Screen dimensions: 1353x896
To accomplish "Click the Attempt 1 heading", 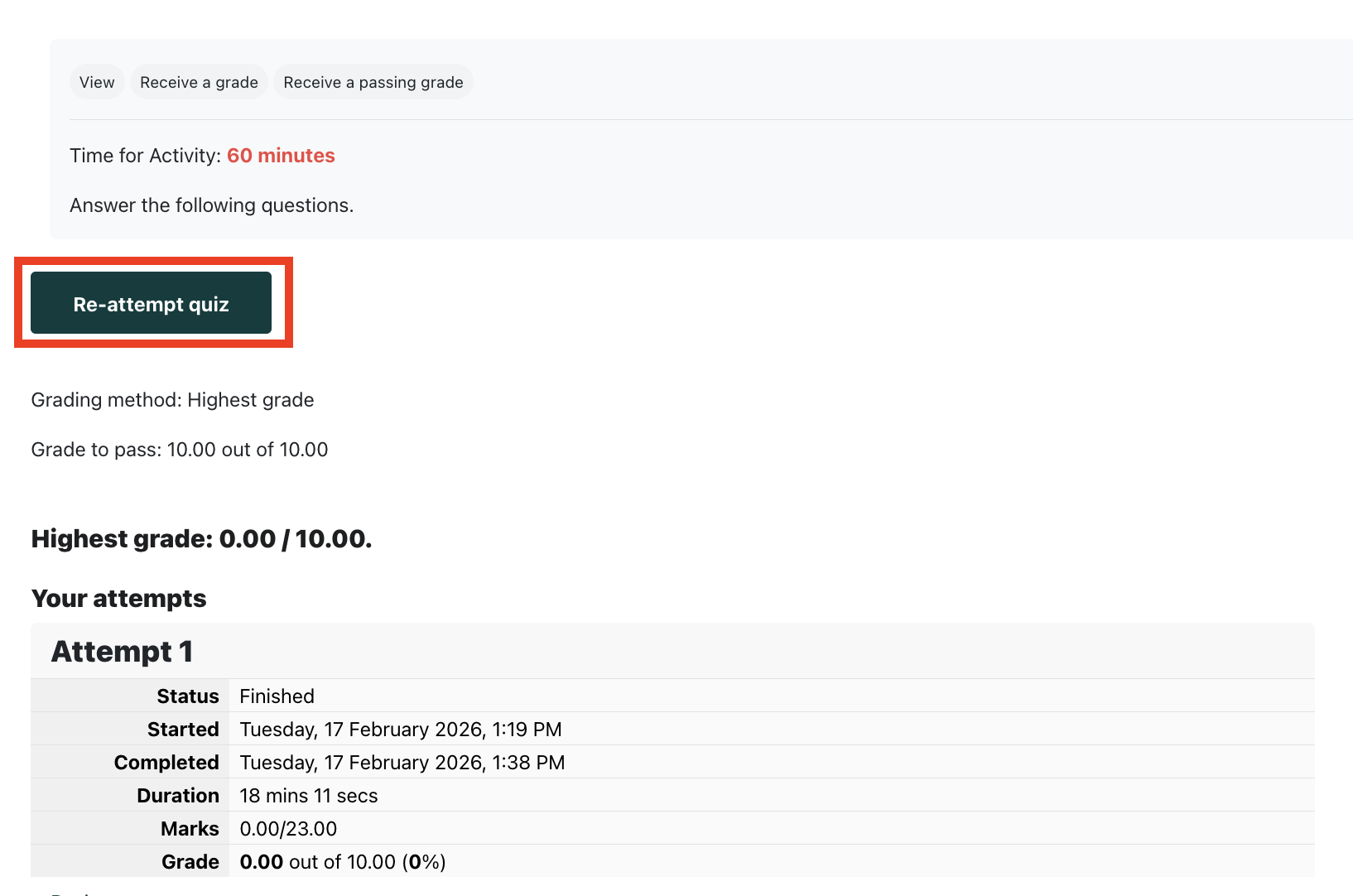I will [x=122, y=652].
